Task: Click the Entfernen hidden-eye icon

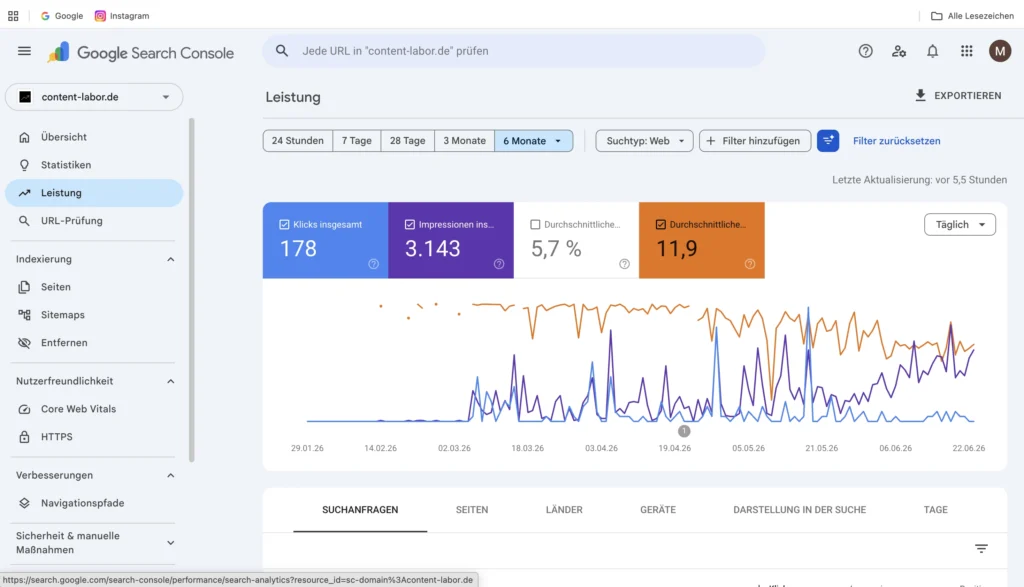Action: [24, 343]
